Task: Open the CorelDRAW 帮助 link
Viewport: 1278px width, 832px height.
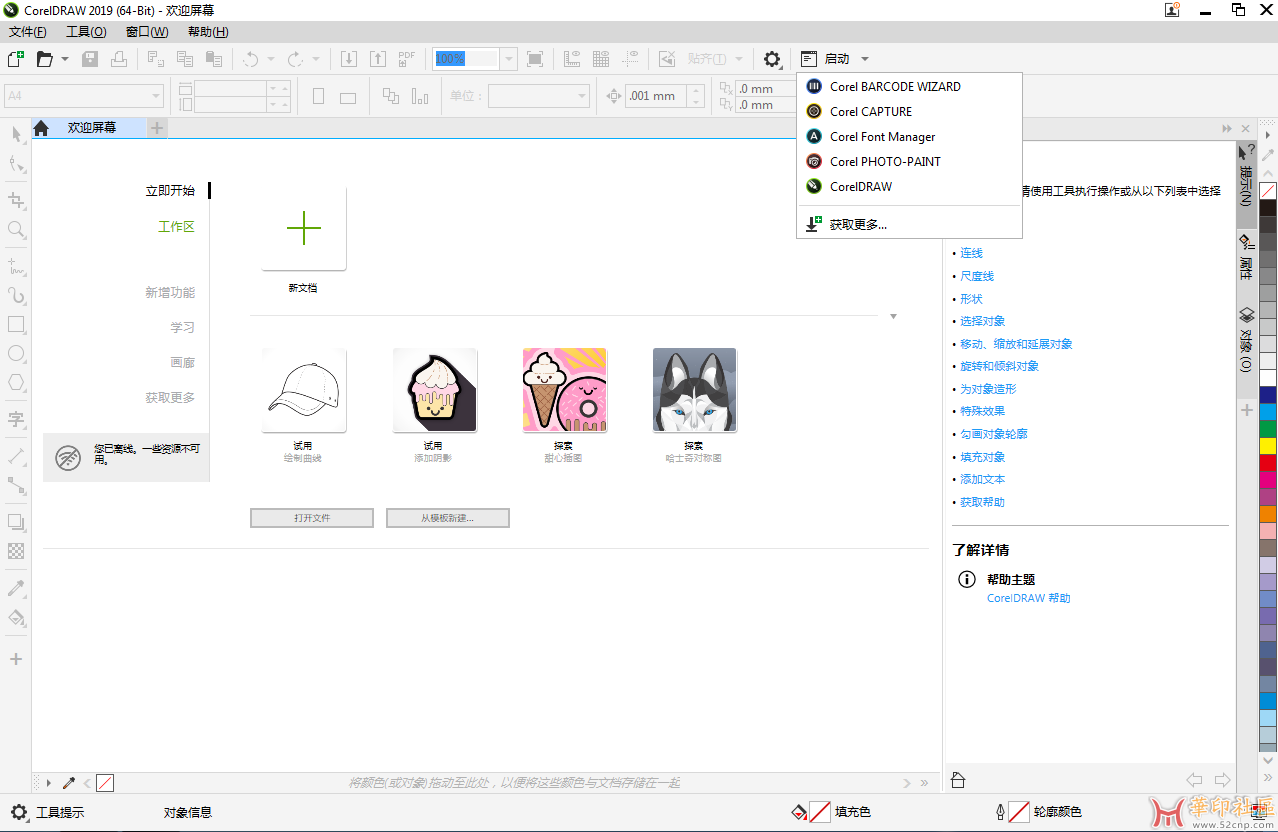Action: 1028,598
